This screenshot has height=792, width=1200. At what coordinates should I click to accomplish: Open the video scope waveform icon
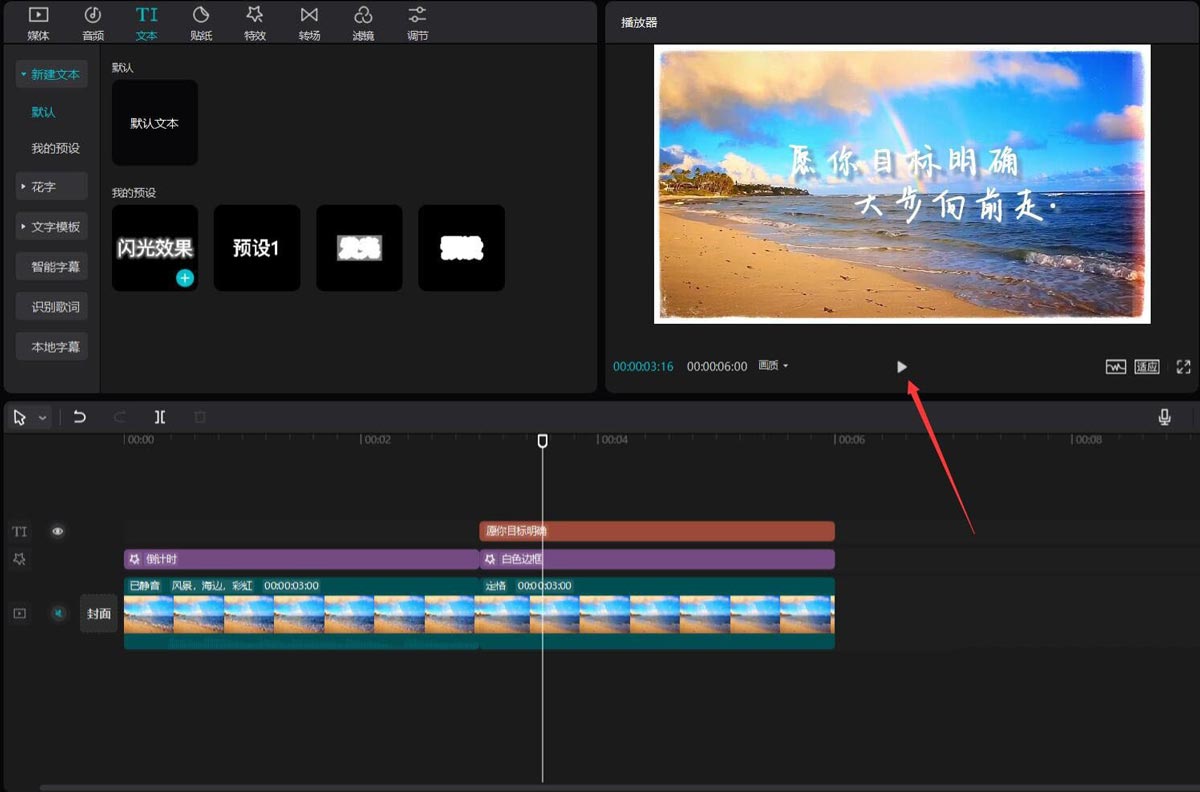[x=1115, y=367]
